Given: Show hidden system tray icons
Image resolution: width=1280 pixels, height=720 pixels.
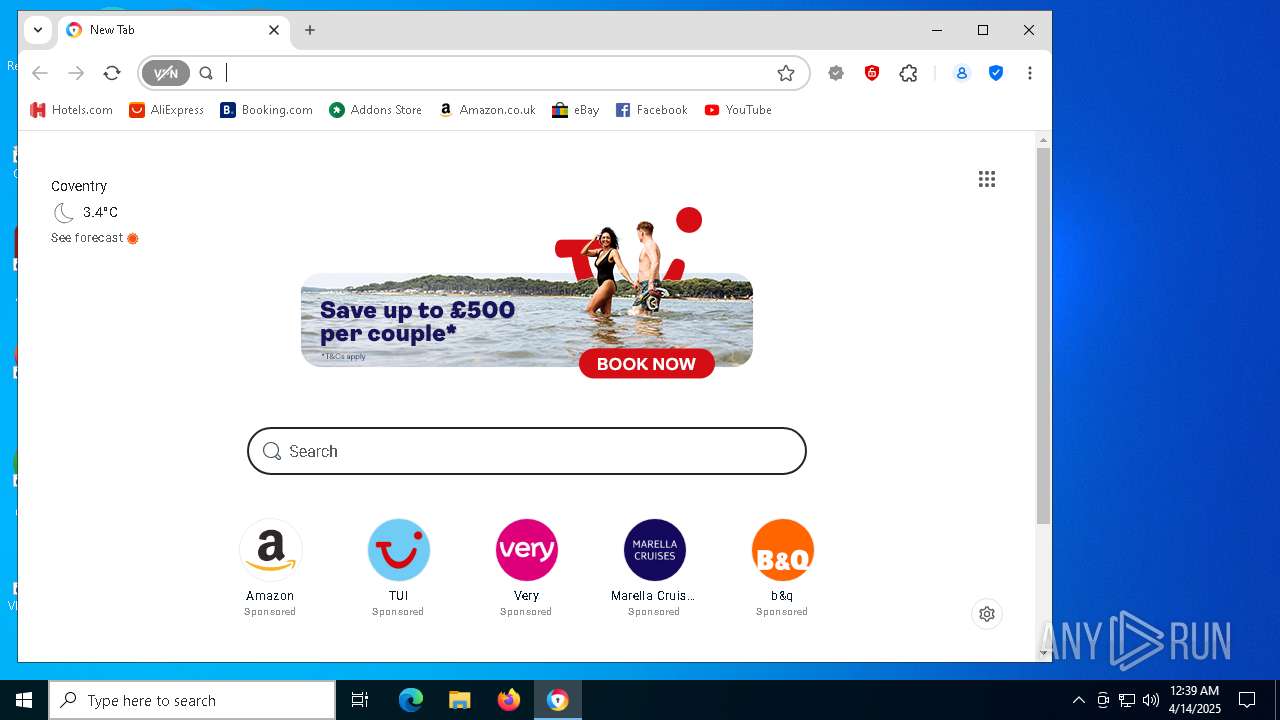Looking at the screenshot, I should pyautogui.click(x=1078, y=700).
